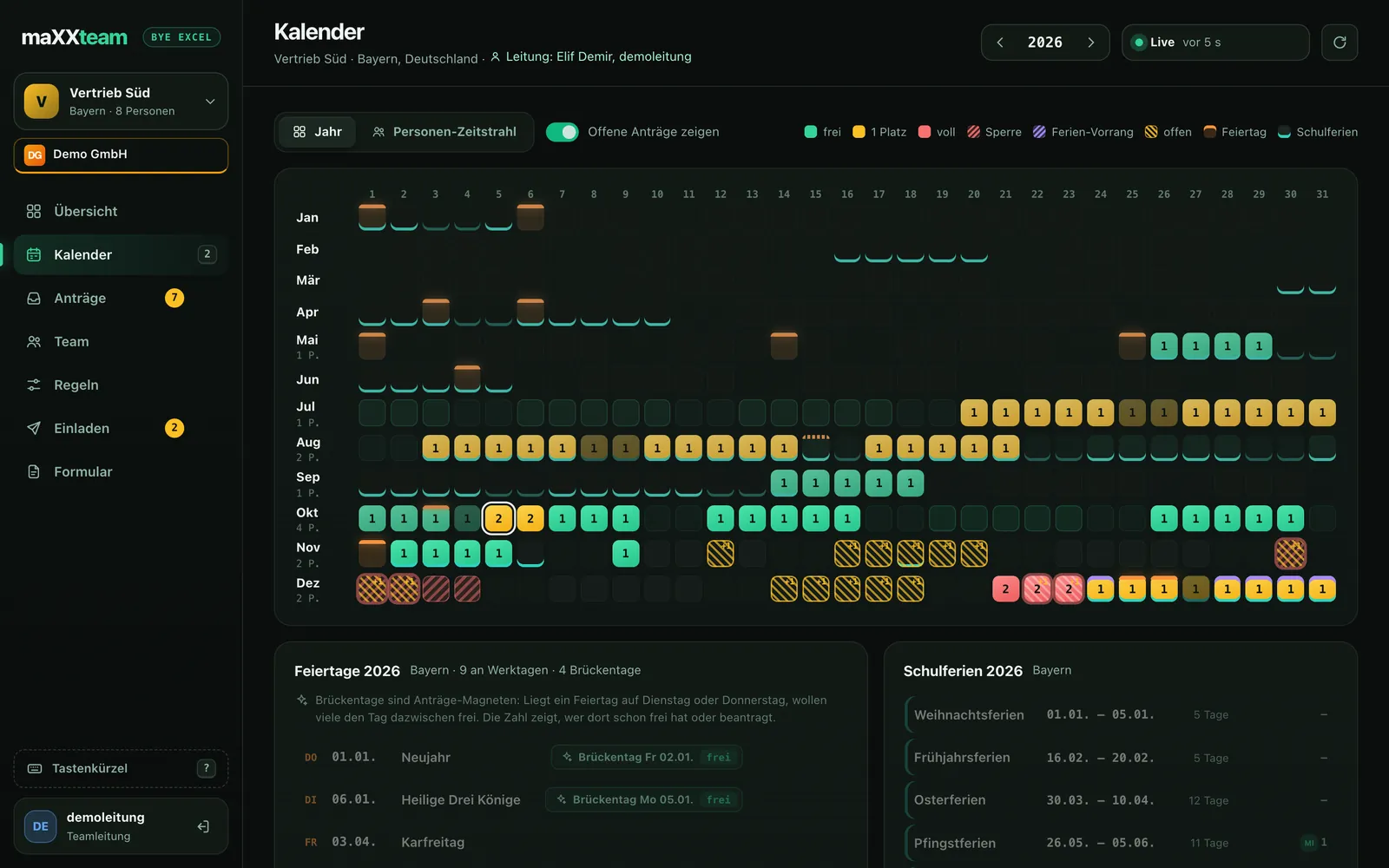Click the BYE EXCEL badge
This screenshot has width=1389, height=868.
tap(181, 37)
